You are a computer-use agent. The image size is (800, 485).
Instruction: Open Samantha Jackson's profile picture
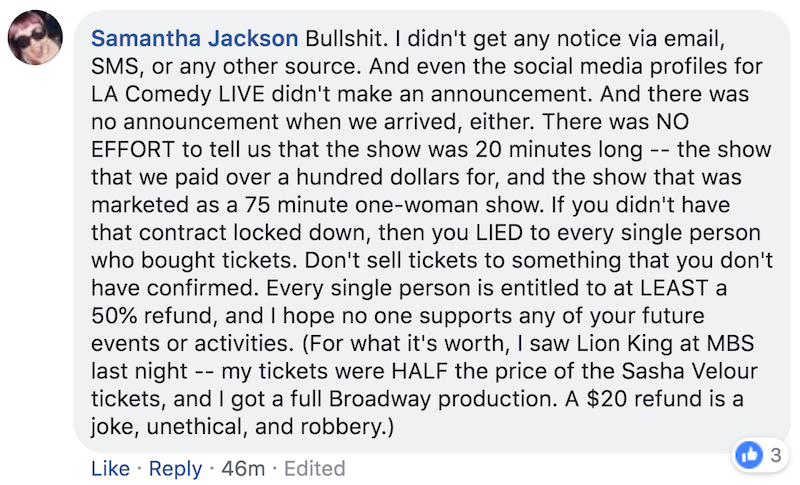[37, 46]
